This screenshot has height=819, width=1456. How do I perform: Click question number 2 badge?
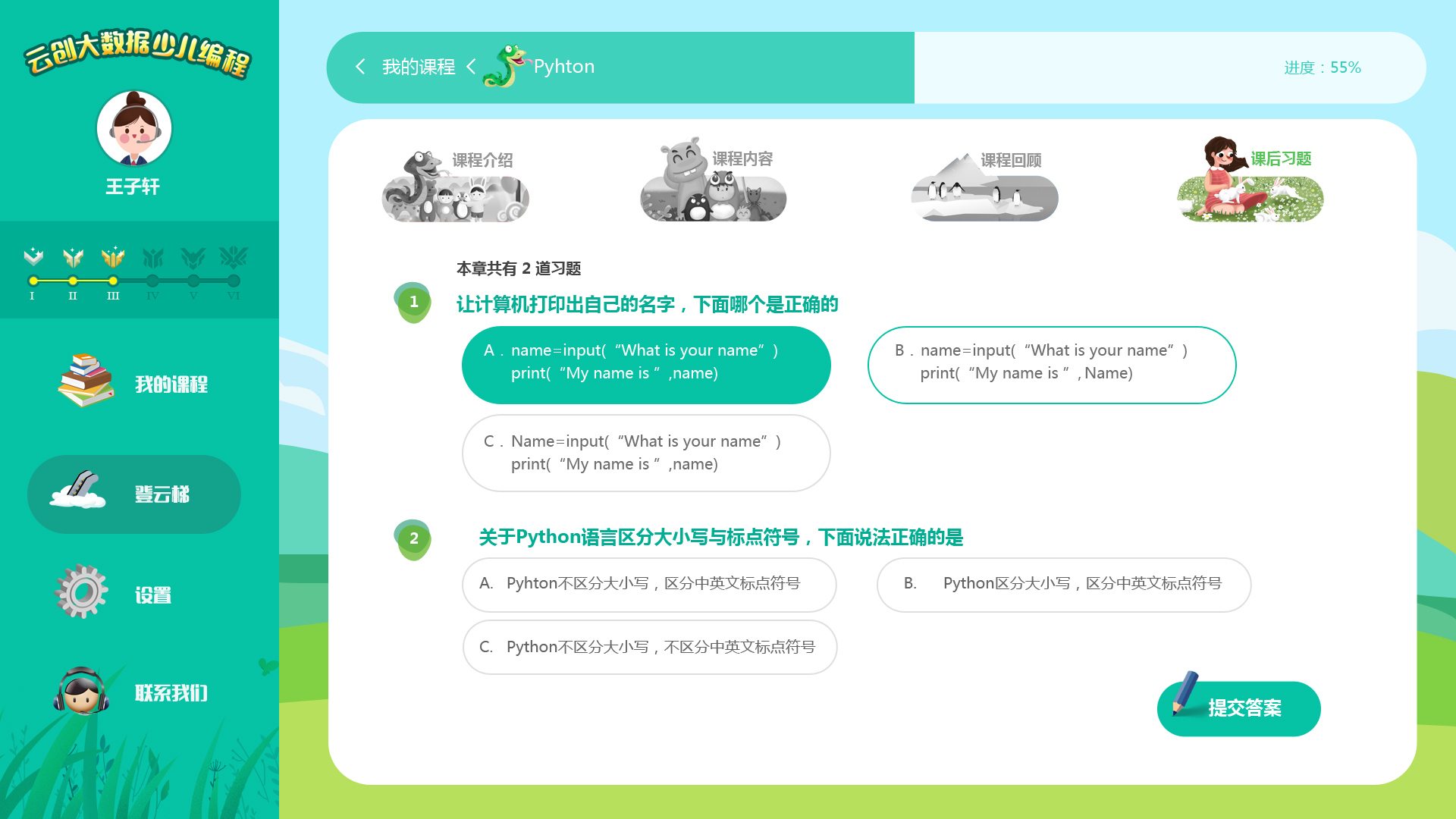pos(413,539)
